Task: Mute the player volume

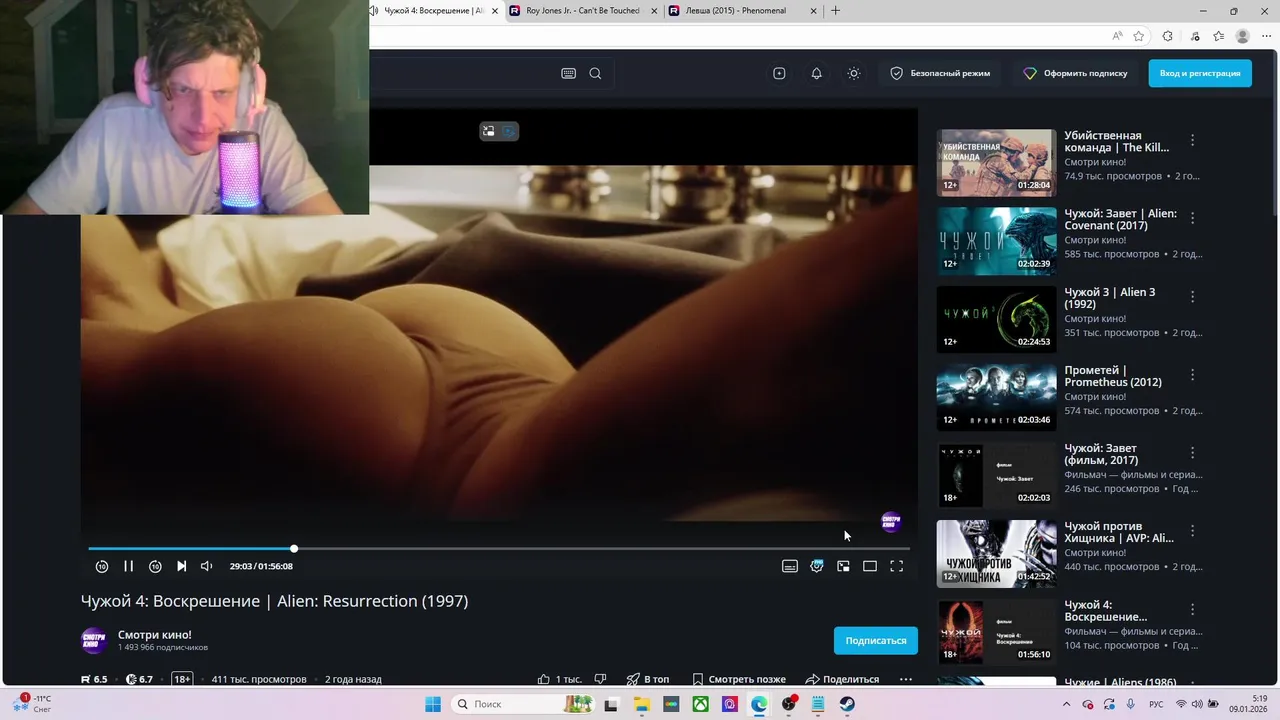Action: coord(207,566)
